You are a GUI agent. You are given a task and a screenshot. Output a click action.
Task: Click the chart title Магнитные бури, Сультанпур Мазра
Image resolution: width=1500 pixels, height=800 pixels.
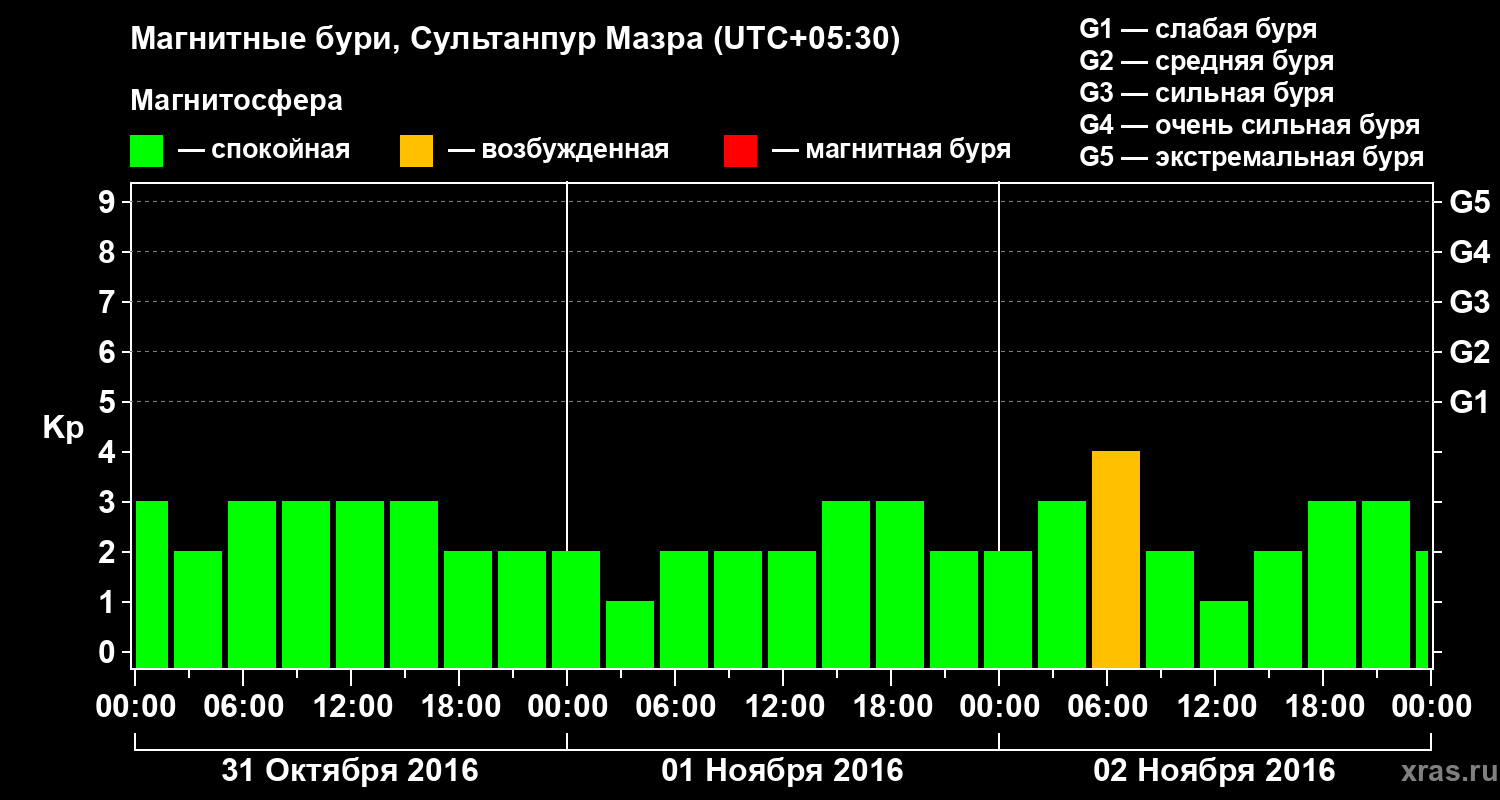(515, 40)
